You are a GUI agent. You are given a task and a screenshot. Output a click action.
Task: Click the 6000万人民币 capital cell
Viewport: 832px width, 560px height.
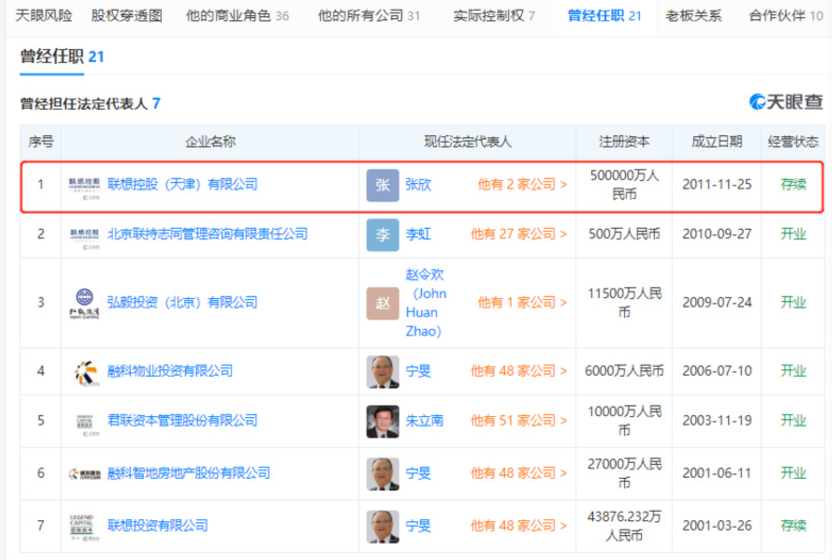pos(624,371)
